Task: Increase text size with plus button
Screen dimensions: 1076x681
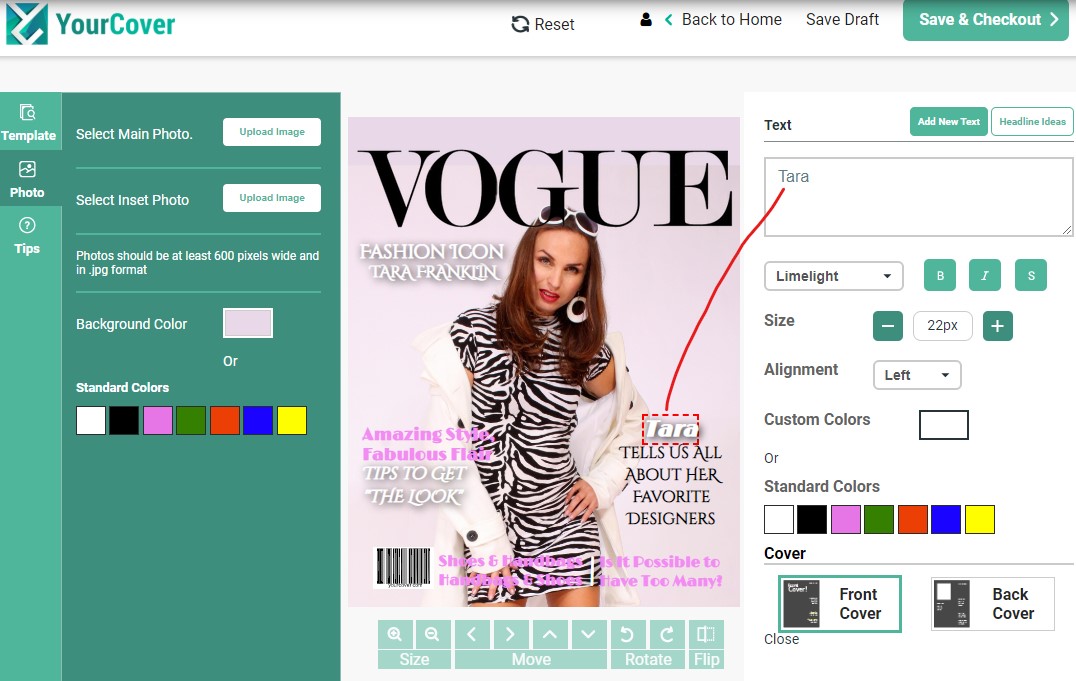Action: [x=998, y=325]
